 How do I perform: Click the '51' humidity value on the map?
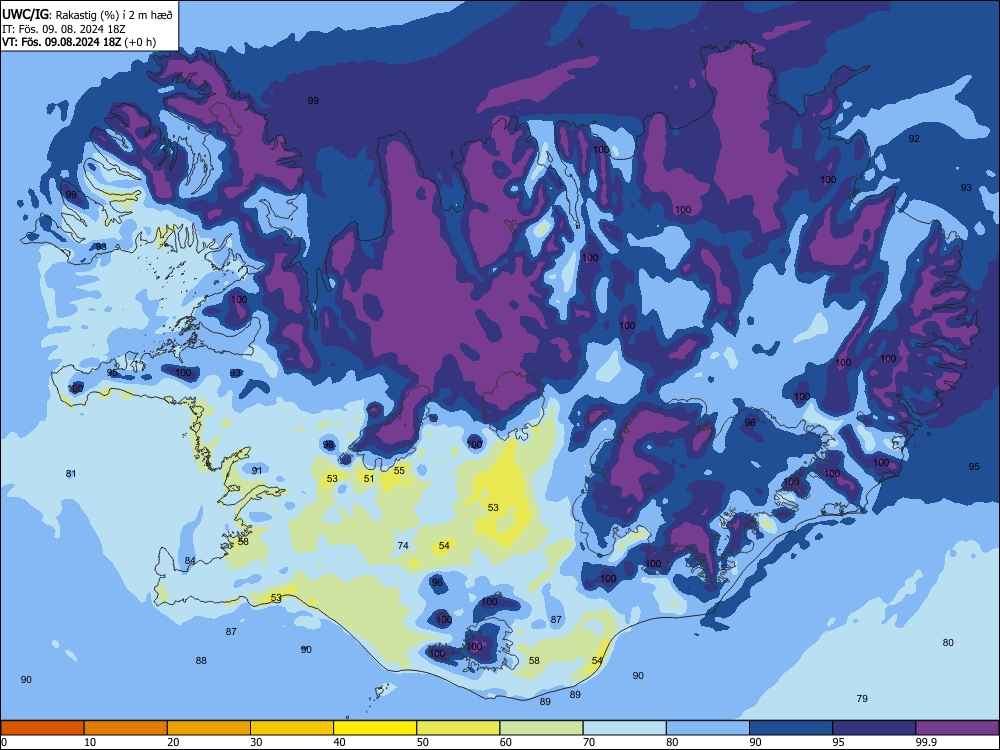(369, 478)
